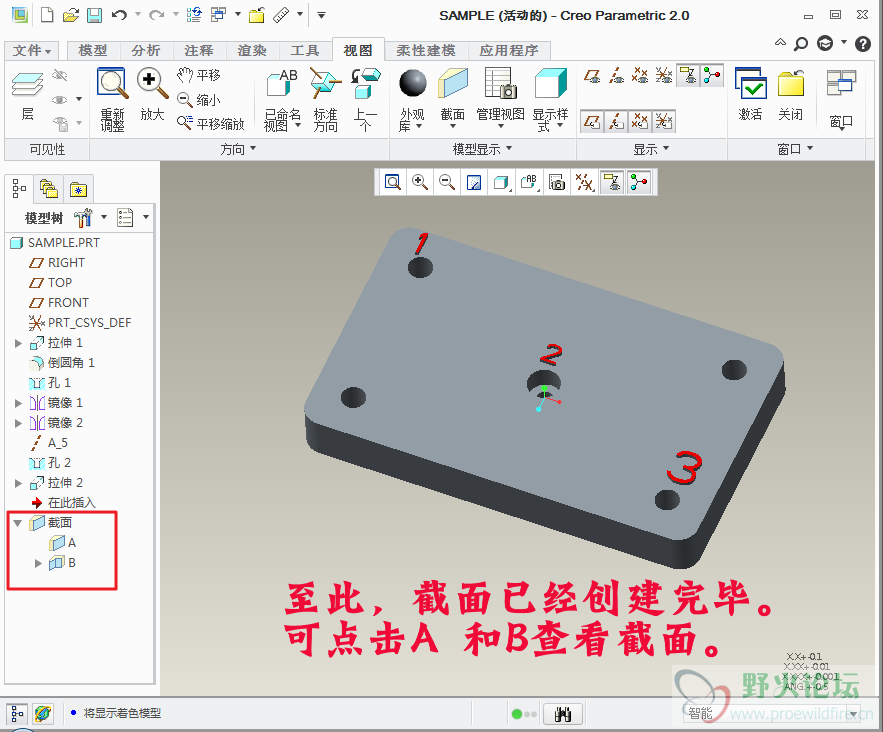The height and width of the screenshot is (732, 883).
Task: Select 孔 2 in model tree
Action: [x=50, y=463]
